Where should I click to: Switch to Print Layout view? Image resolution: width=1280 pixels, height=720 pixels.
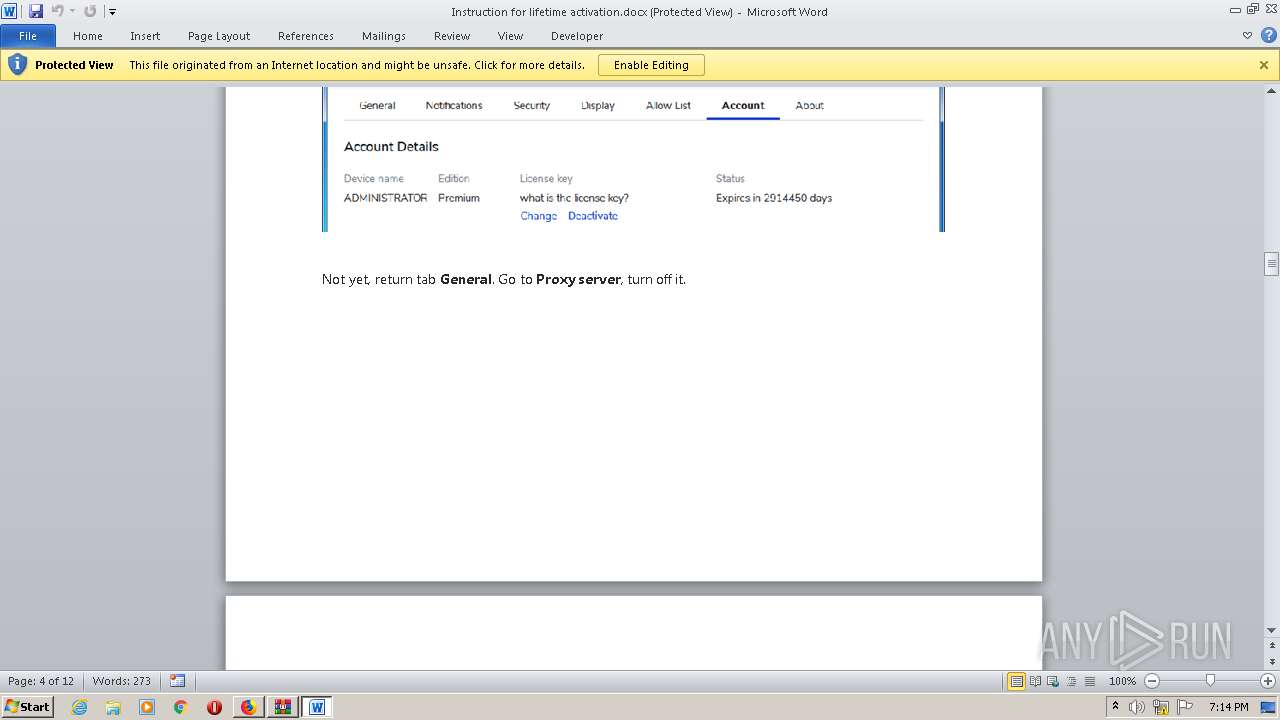[x=1017, y=681]
